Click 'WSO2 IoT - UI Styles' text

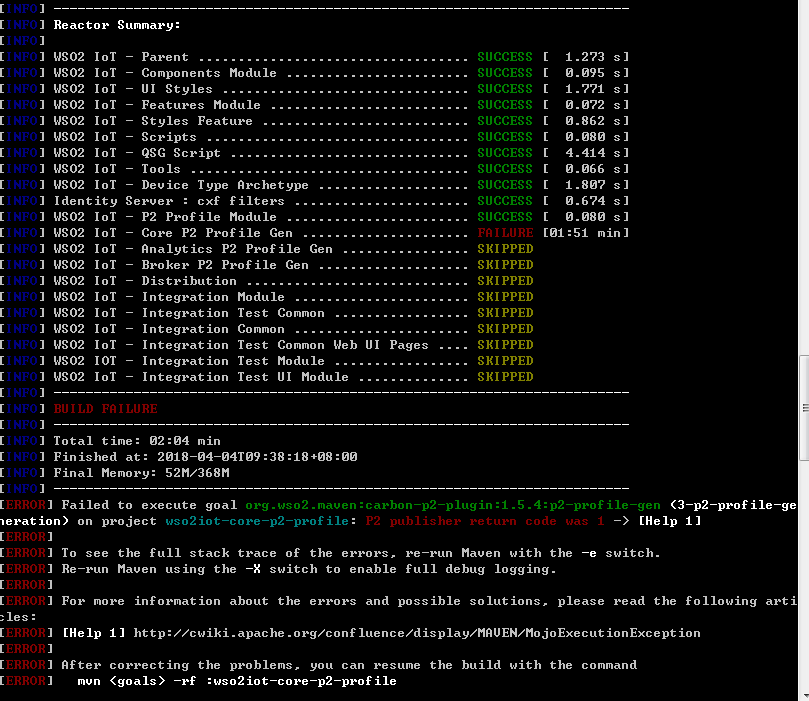pos(133,89)
